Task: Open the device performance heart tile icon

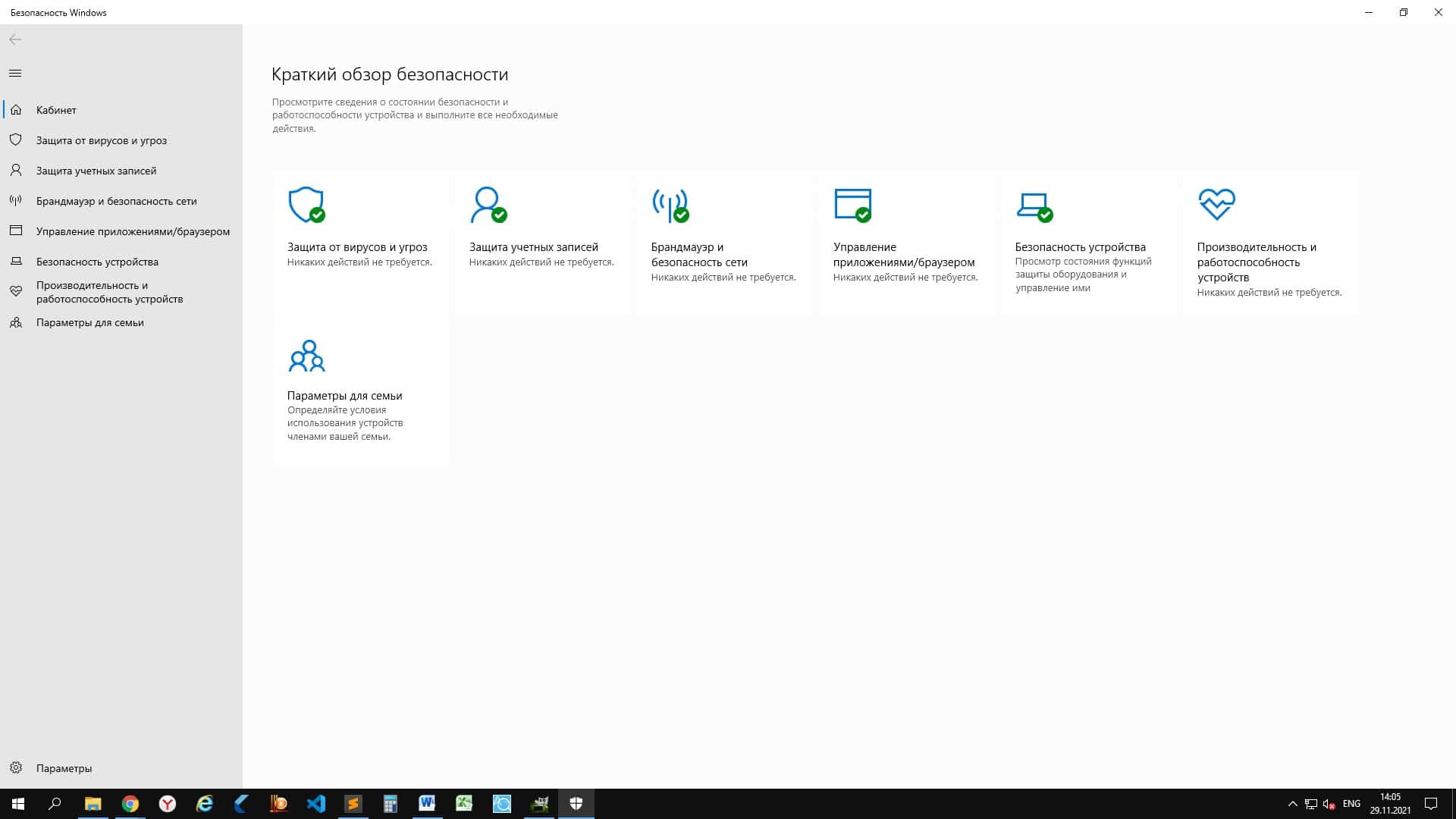Action: (1216, 205)
